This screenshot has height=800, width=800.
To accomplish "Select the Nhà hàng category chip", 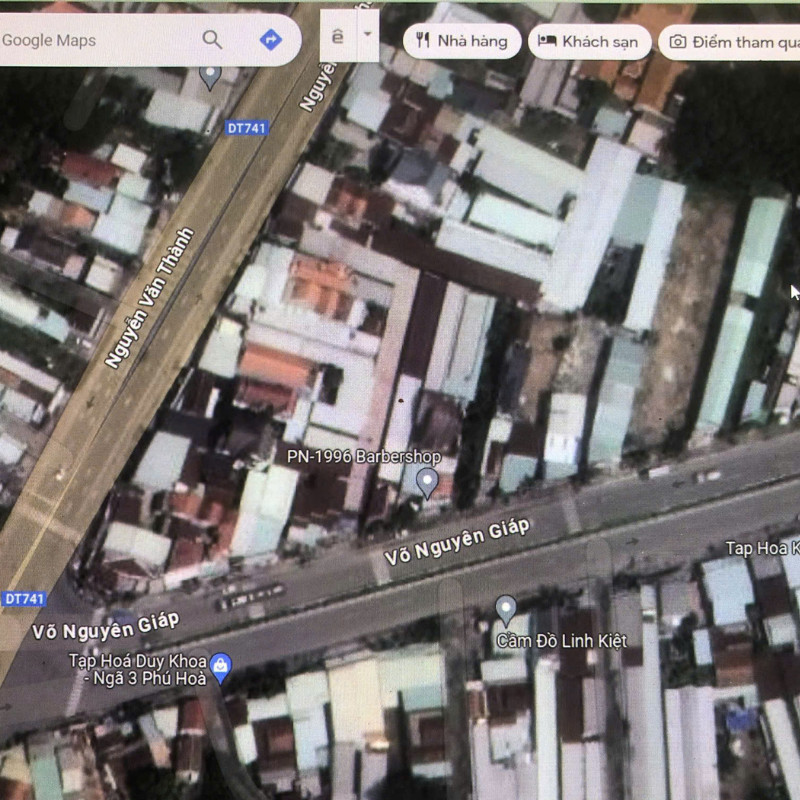I will pos(462,42).
